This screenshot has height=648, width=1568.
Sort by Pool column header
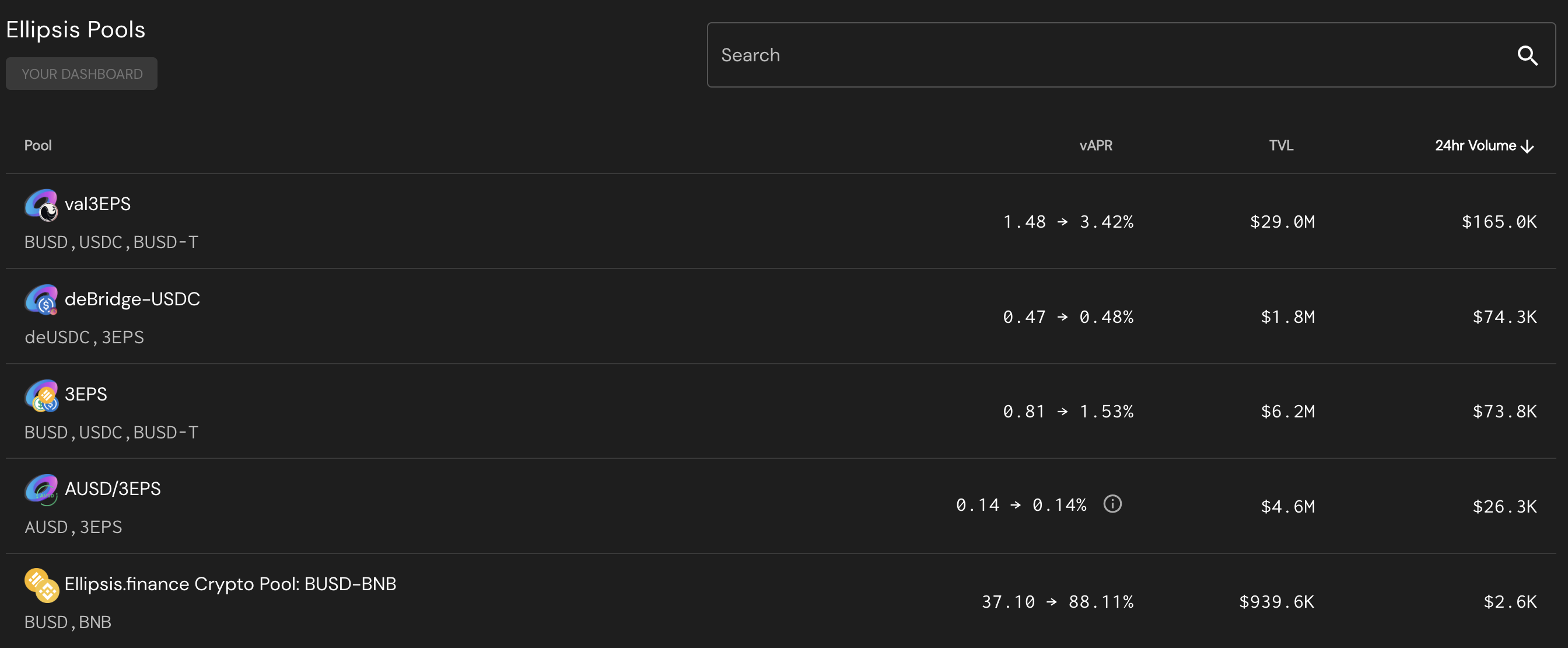(x=38, y=145)
